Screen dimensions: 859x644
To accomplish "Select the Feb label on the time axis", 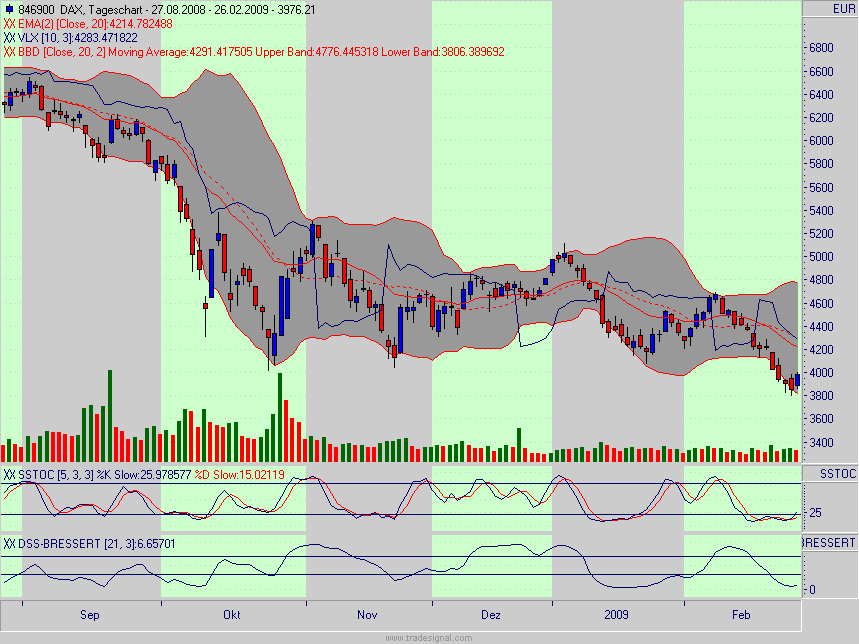I will (743, 616).
